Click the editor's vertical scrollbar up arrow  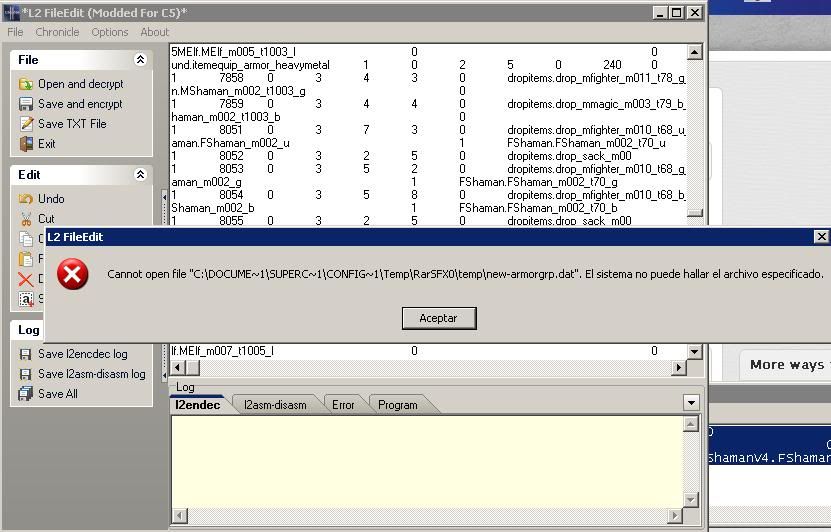pyautogui.click(x=695, y=52)
